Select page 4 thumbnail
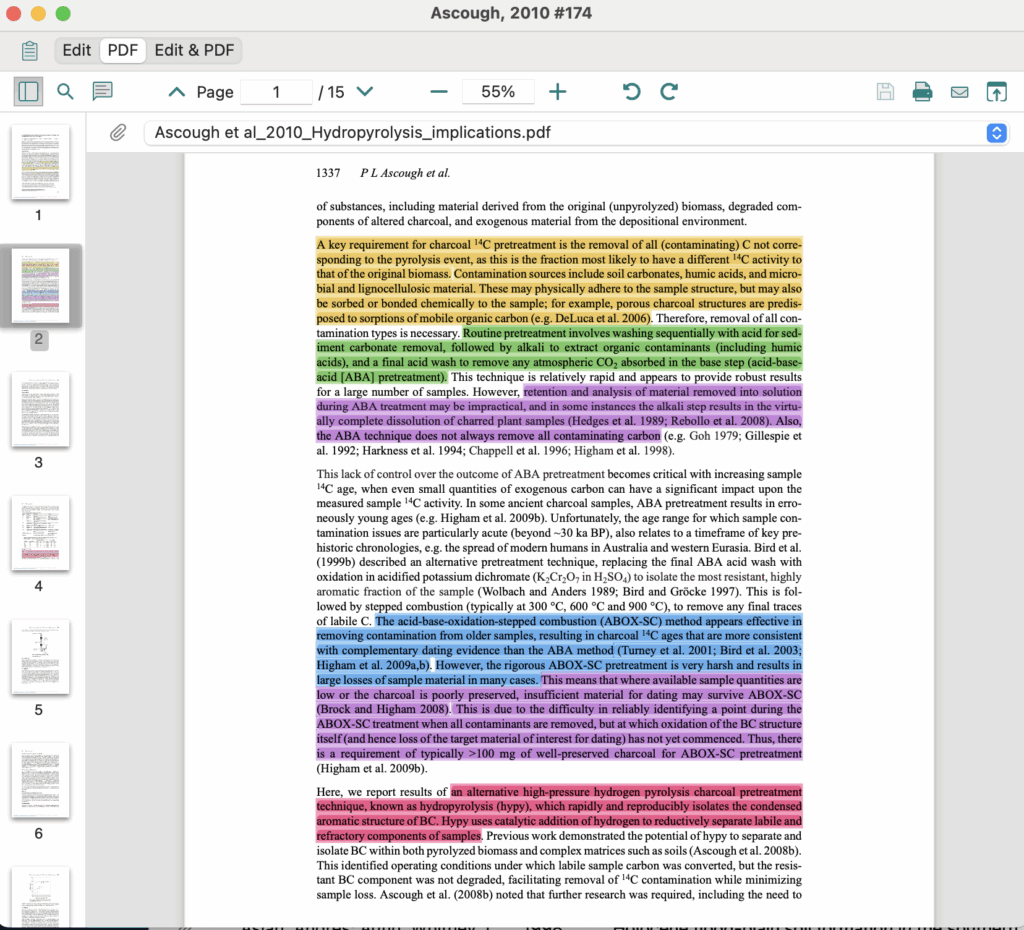 tap(40, 533)
